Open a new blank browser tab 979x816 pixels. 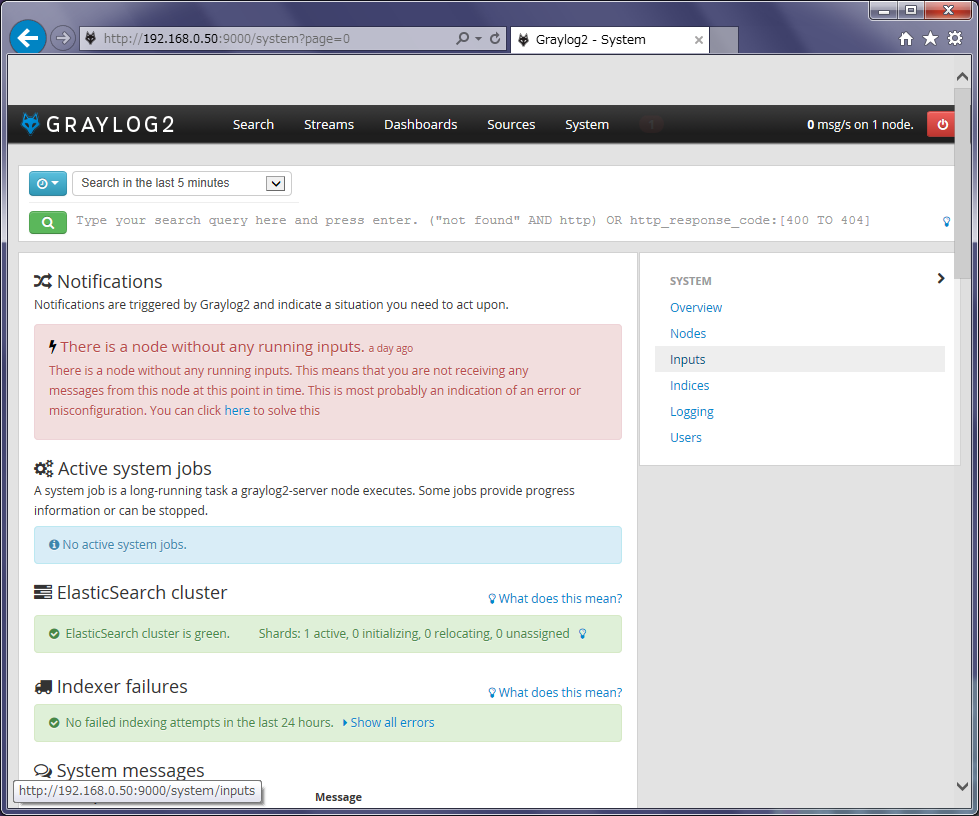click(724, 40)
